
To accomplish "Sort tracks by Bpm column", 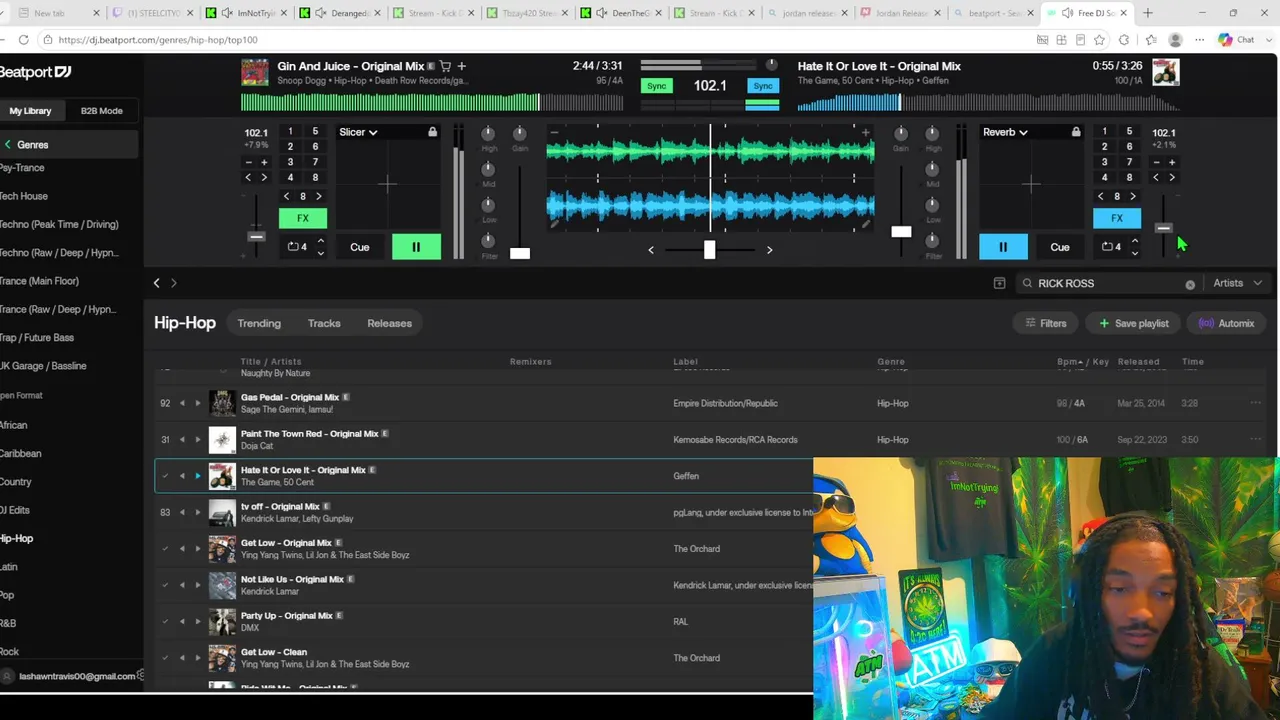I will pos(1068,362).
